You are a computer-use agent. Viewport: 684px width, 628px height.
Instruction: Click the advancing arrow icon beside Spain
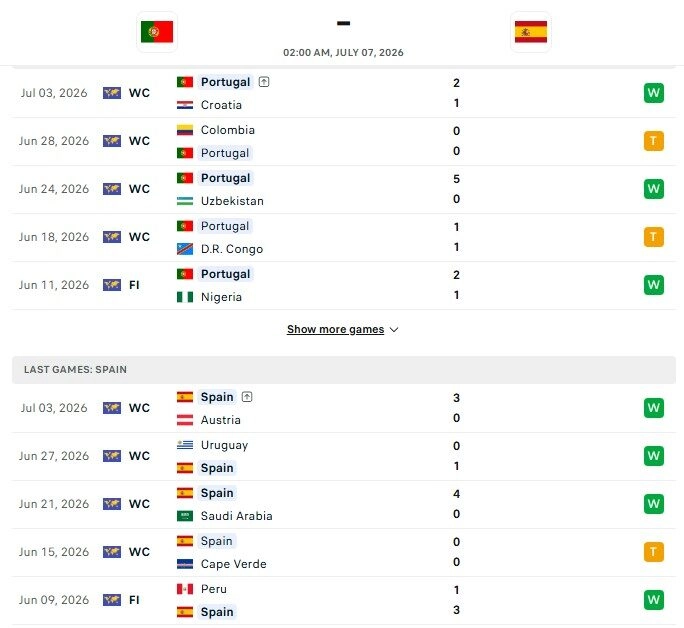point(247,396)
